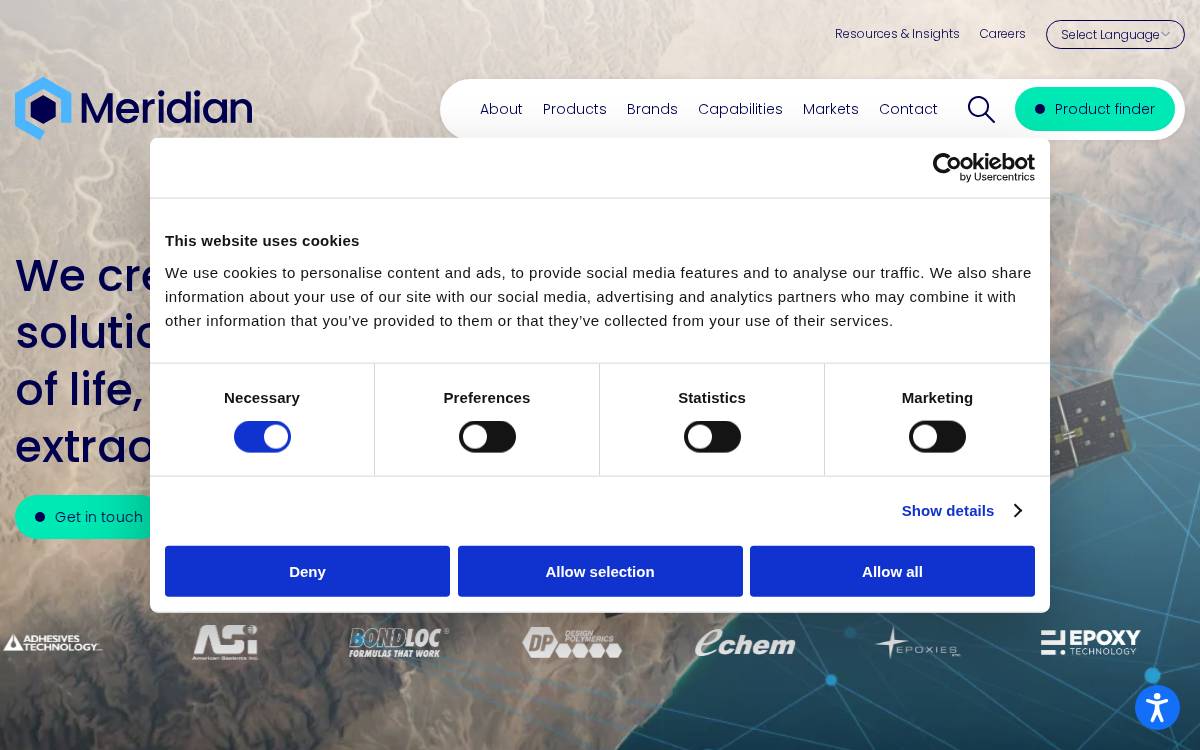1200x750 pixels.
Task: Open the About menu
Action: click(x=501, y=109)
